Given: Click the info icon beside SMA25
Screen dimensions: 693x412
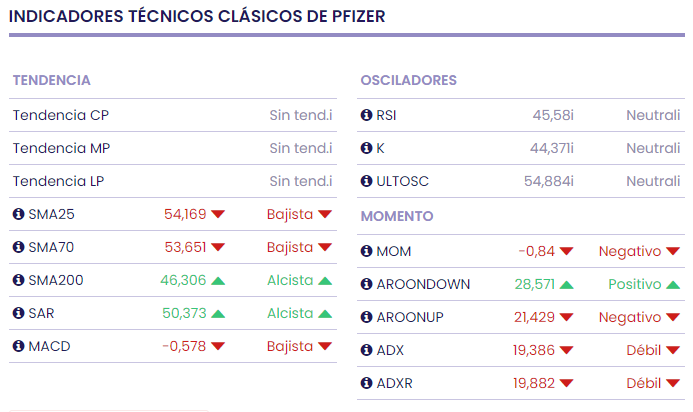Looking at the screenshot, I should coord(18,214).
